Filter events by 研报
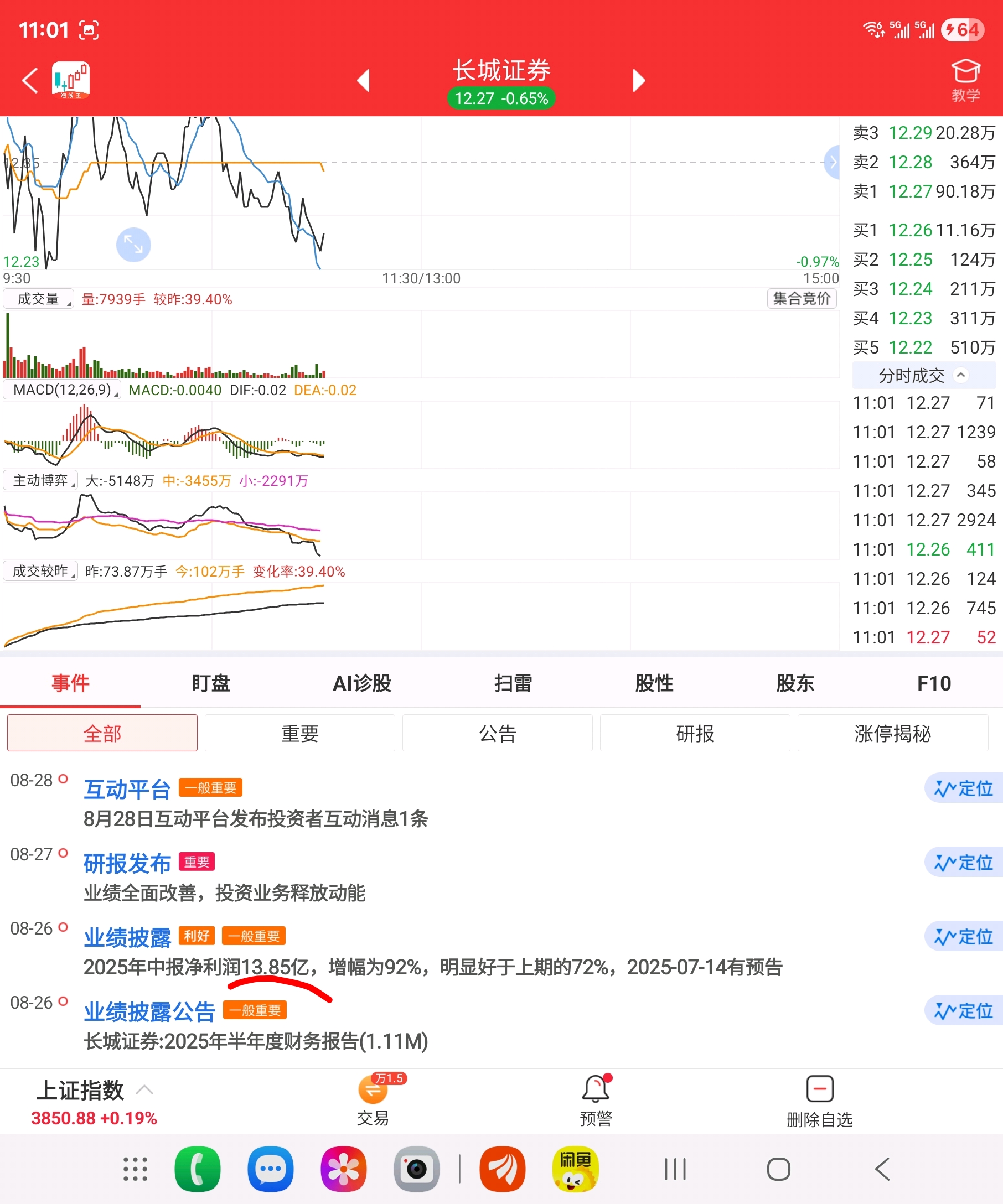Screen dimensions: 1003x1204 (x=695, y=733)
